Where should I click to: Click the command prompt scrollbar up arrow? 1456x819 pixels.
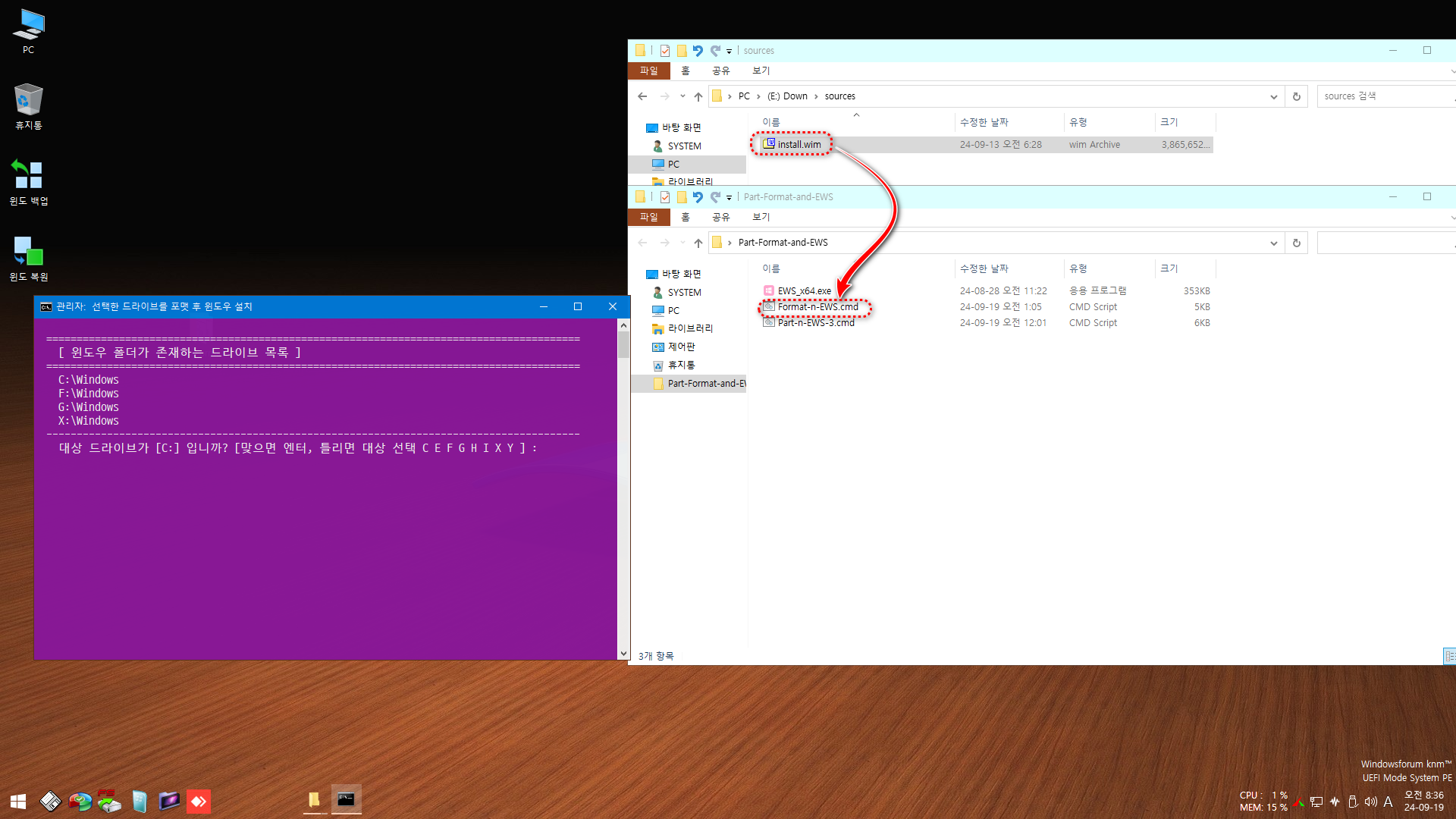(623, 325)
